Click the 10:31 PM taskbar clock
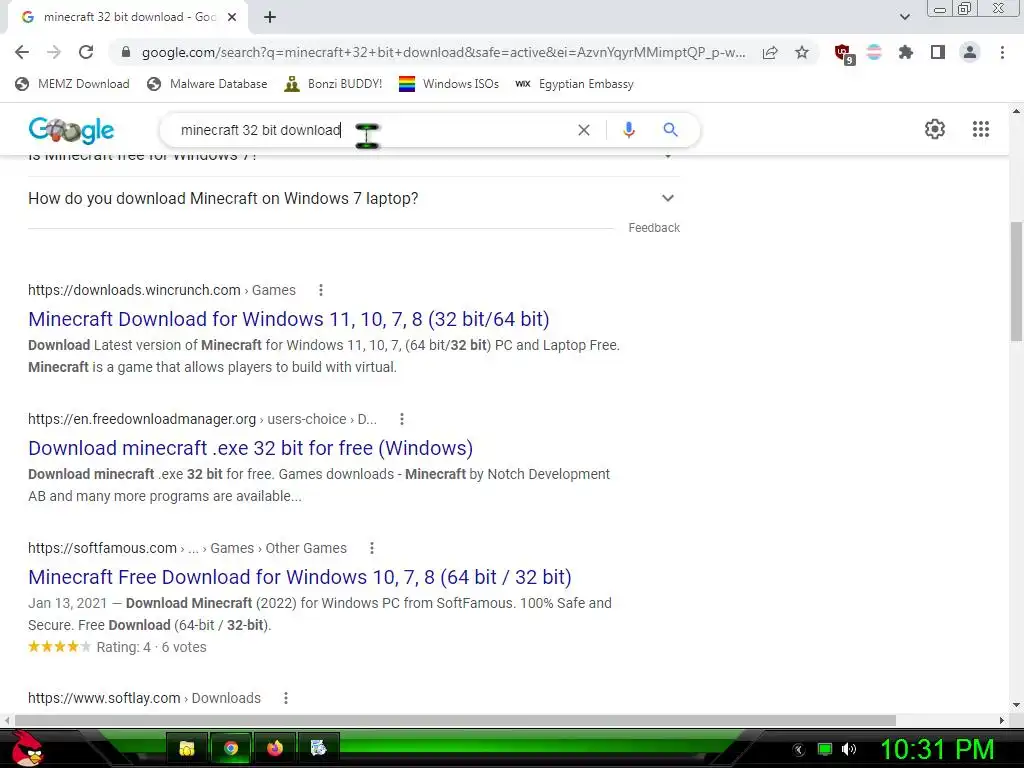 937,749
